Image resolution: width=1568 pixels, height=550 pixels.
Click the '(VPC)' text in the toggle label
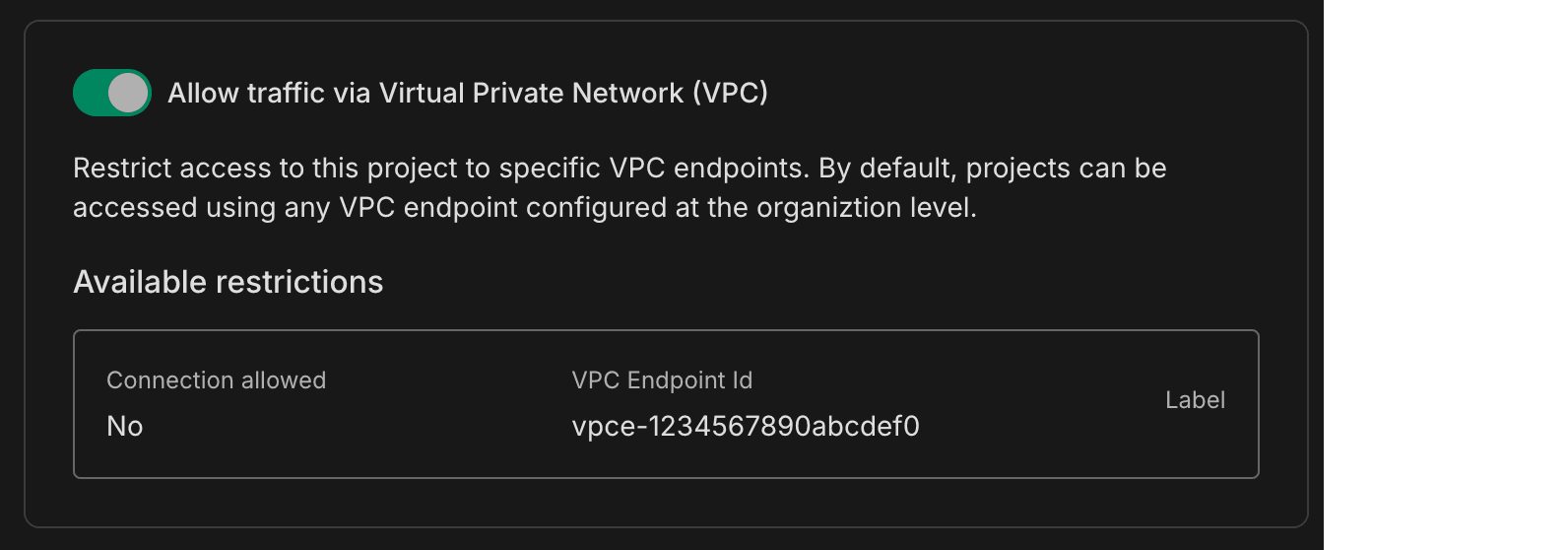(730, 93)
